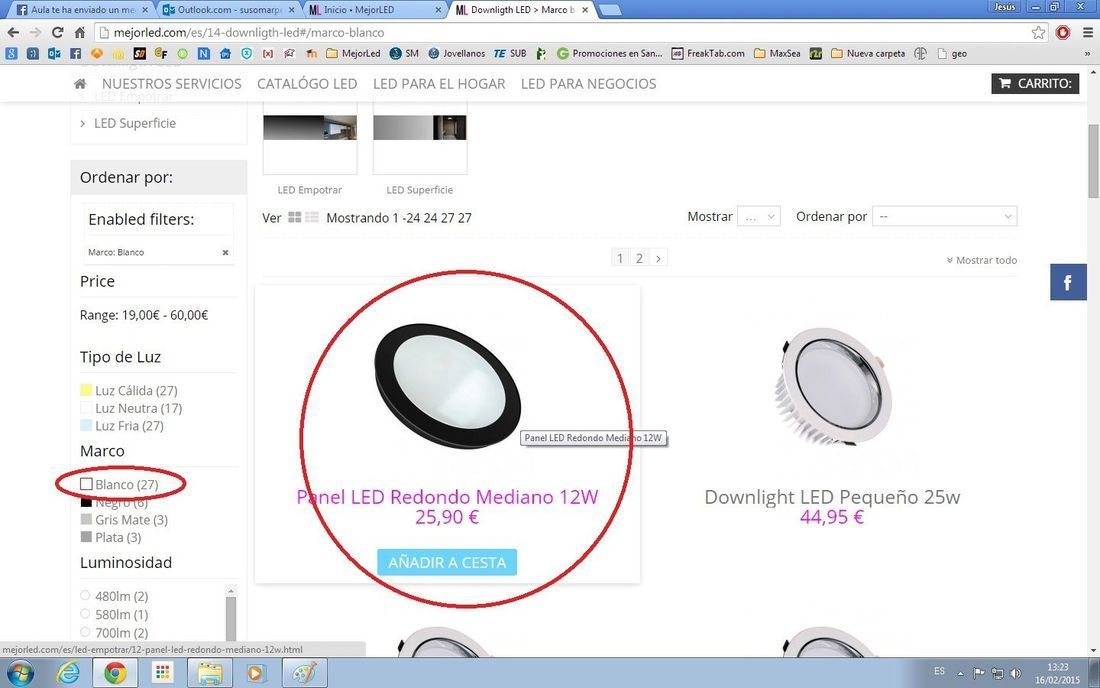Add Panel LED Redondo to basket
This screenshot has width=1100, height=688.
tap(447, 562)
